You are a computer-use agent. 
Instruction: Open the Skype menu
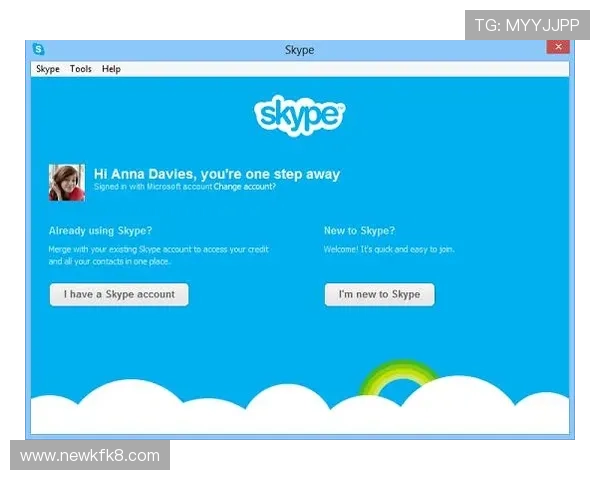pos(48,69)
